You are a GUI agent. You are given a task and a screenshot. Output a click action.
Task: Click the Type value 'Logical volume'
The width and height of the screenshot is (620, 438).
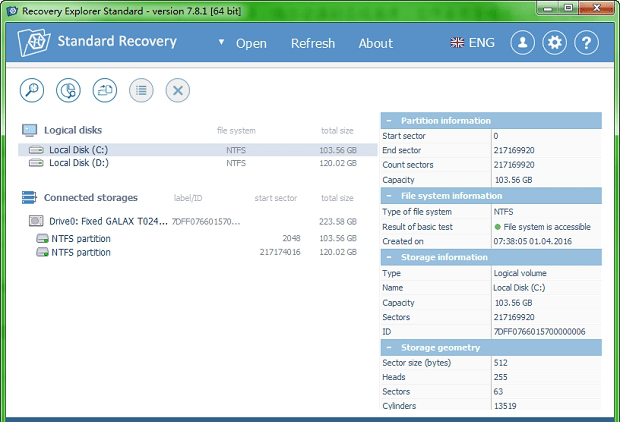point(520,273)
